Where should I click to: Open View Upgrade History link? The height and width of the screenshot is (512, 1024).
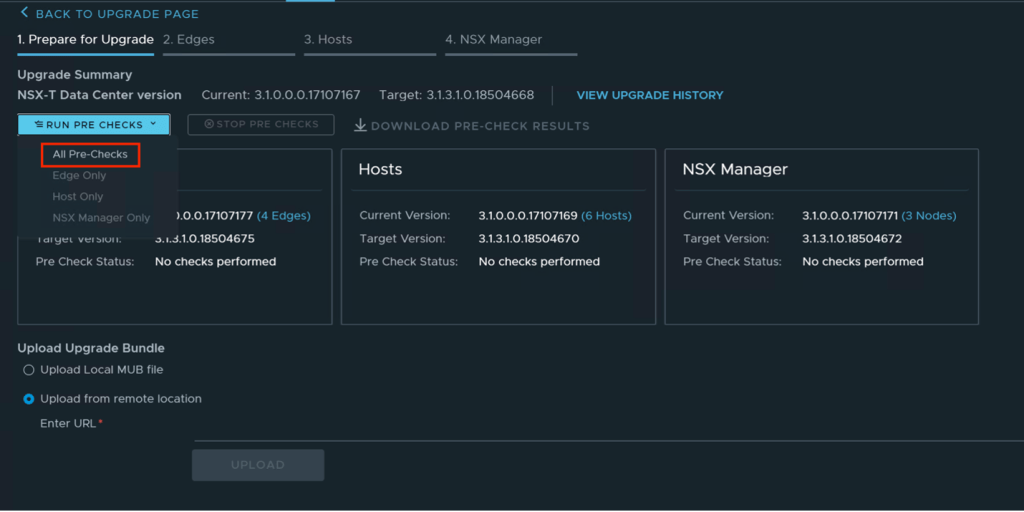pos(649,96)
